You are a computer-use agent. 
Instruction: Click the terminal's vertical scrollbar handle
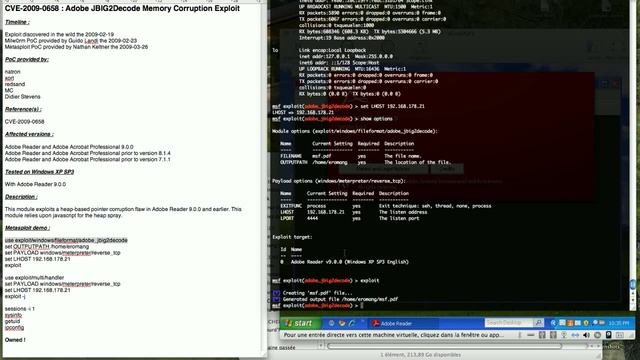633,284
